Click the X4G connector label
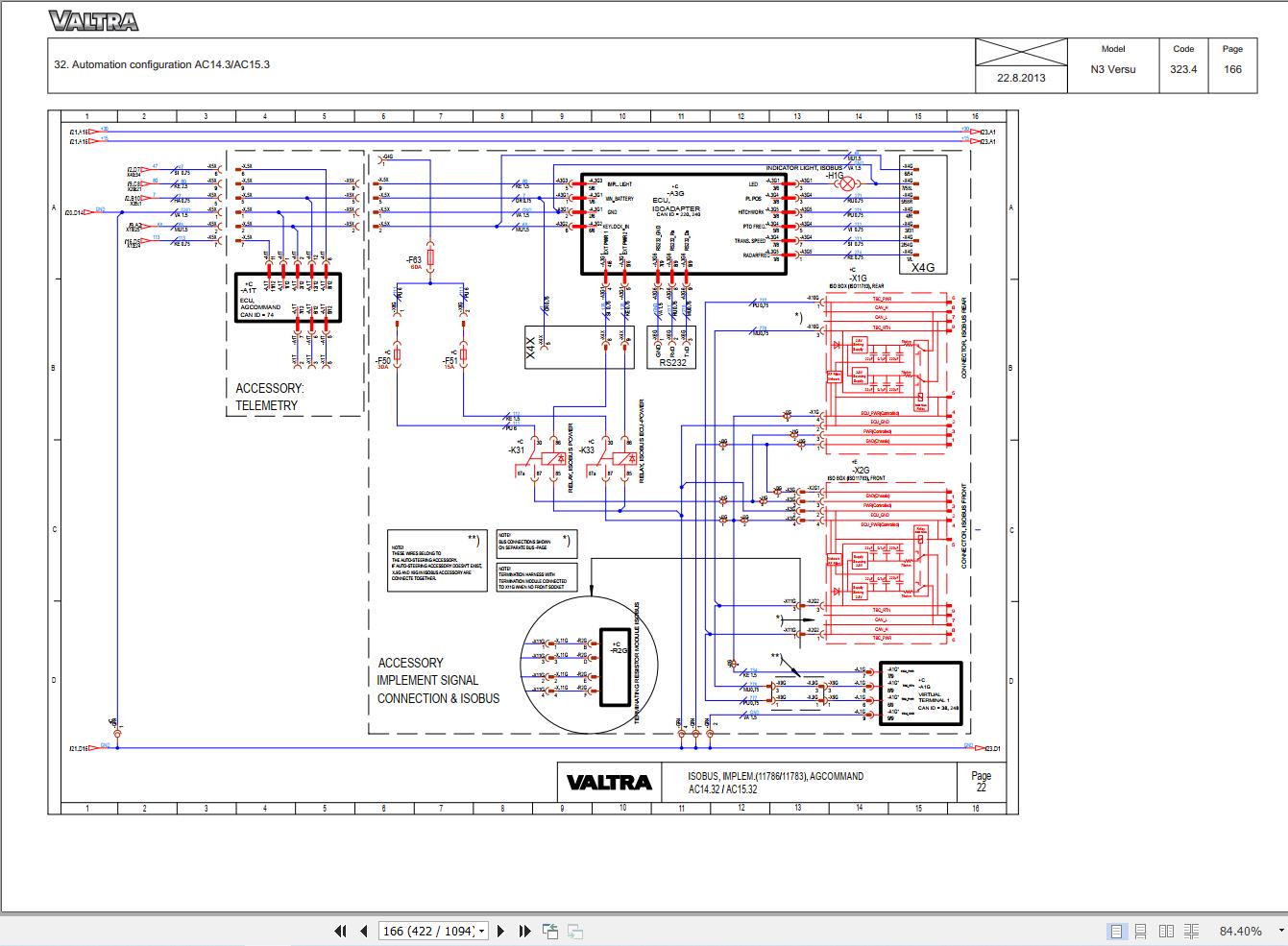Screen dimensions: 1288x946 click(923, 269)
